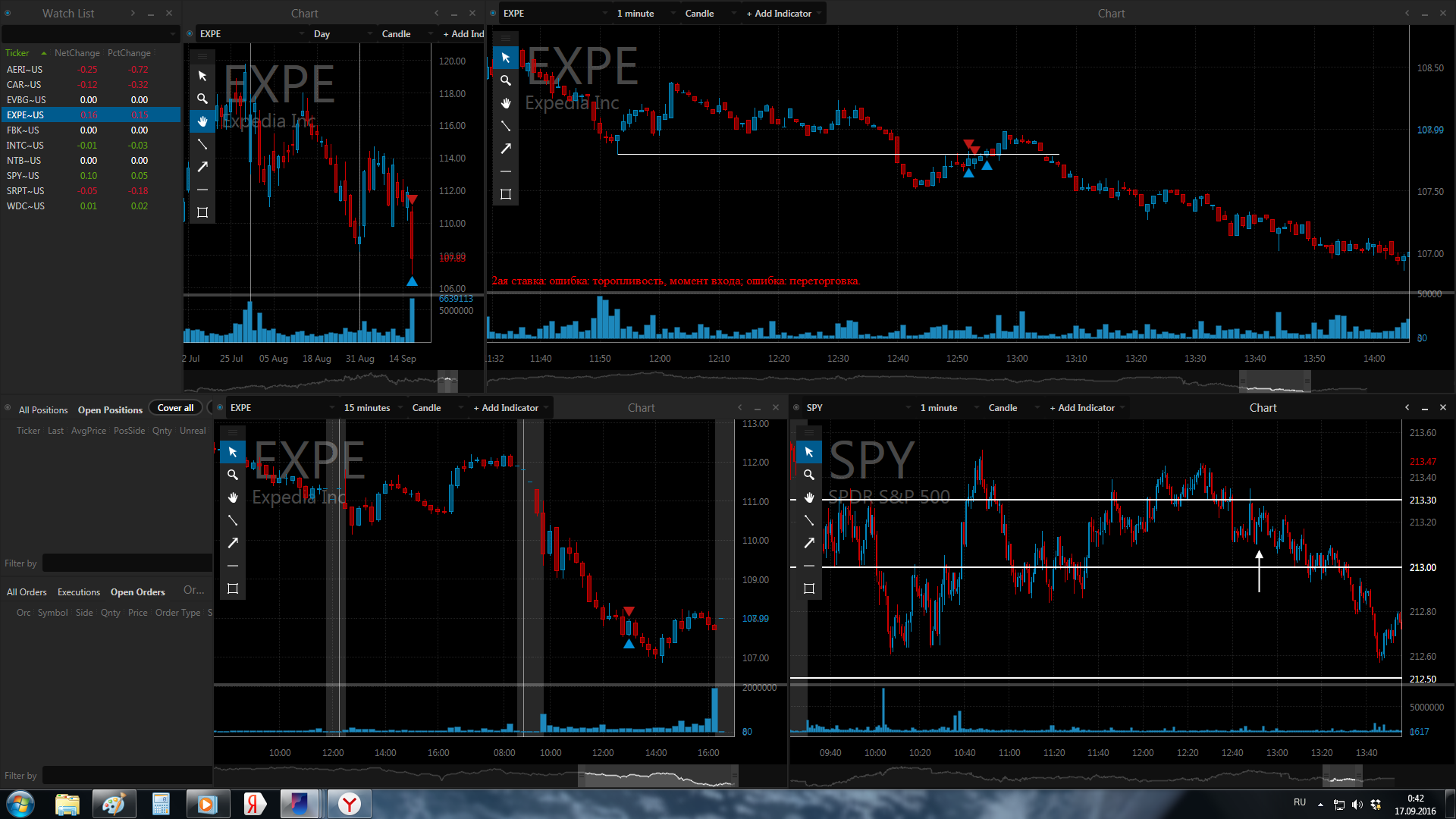Image resolution: width=1456 pixels, height=819 pixels.
Task: Open 1 minute timeframe dropdown in SPY chart
Action: tap(949, 407)
